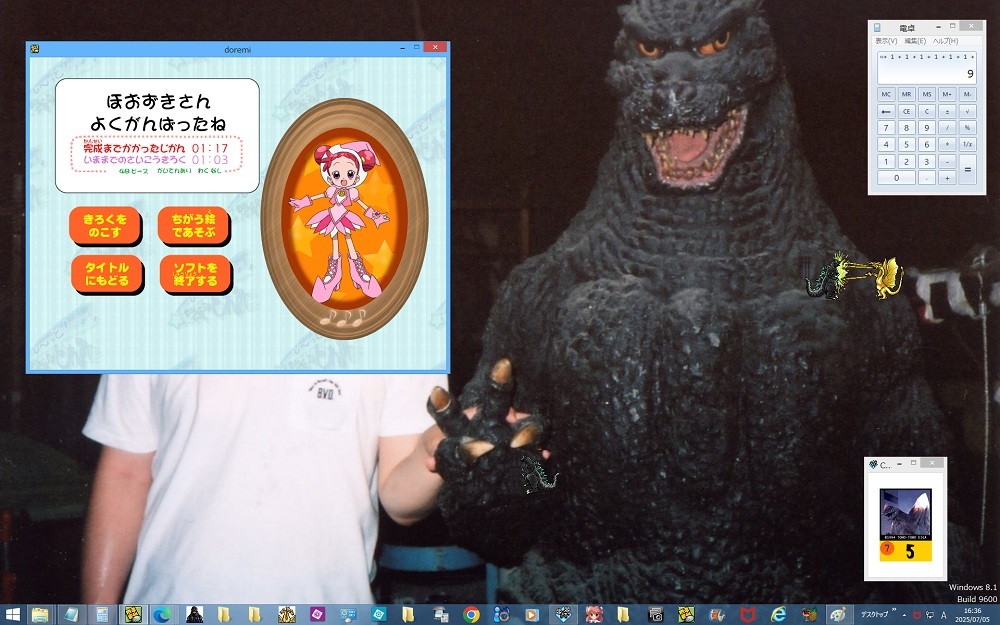The height and width of the screenshot is (625, 1000).
Task: Return to title with タイトルにもどる
Action: [107, 274]
